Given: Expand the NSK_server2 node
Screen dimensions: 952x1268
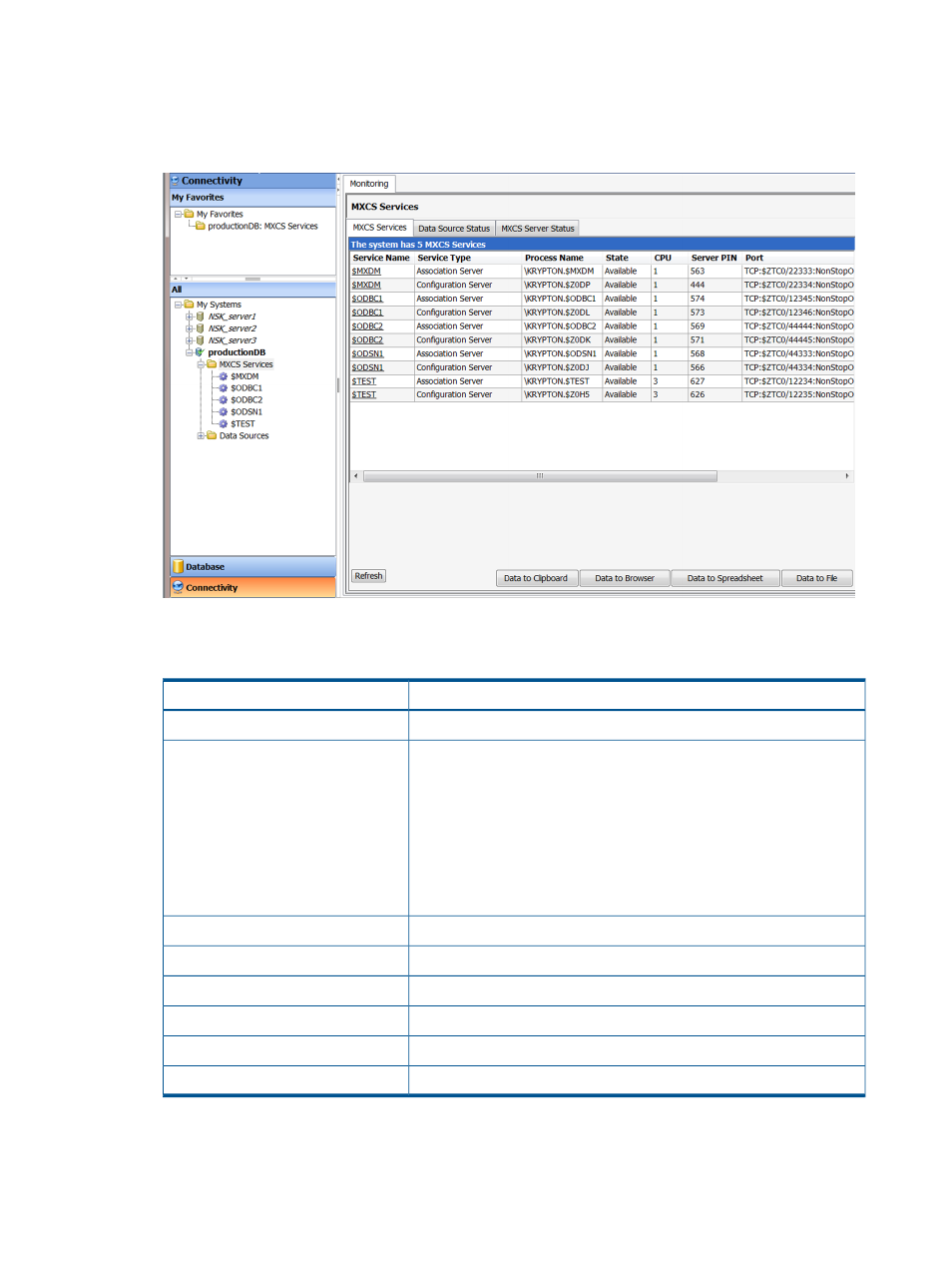Looking at the screenshot, I should (x=189, y=328).
